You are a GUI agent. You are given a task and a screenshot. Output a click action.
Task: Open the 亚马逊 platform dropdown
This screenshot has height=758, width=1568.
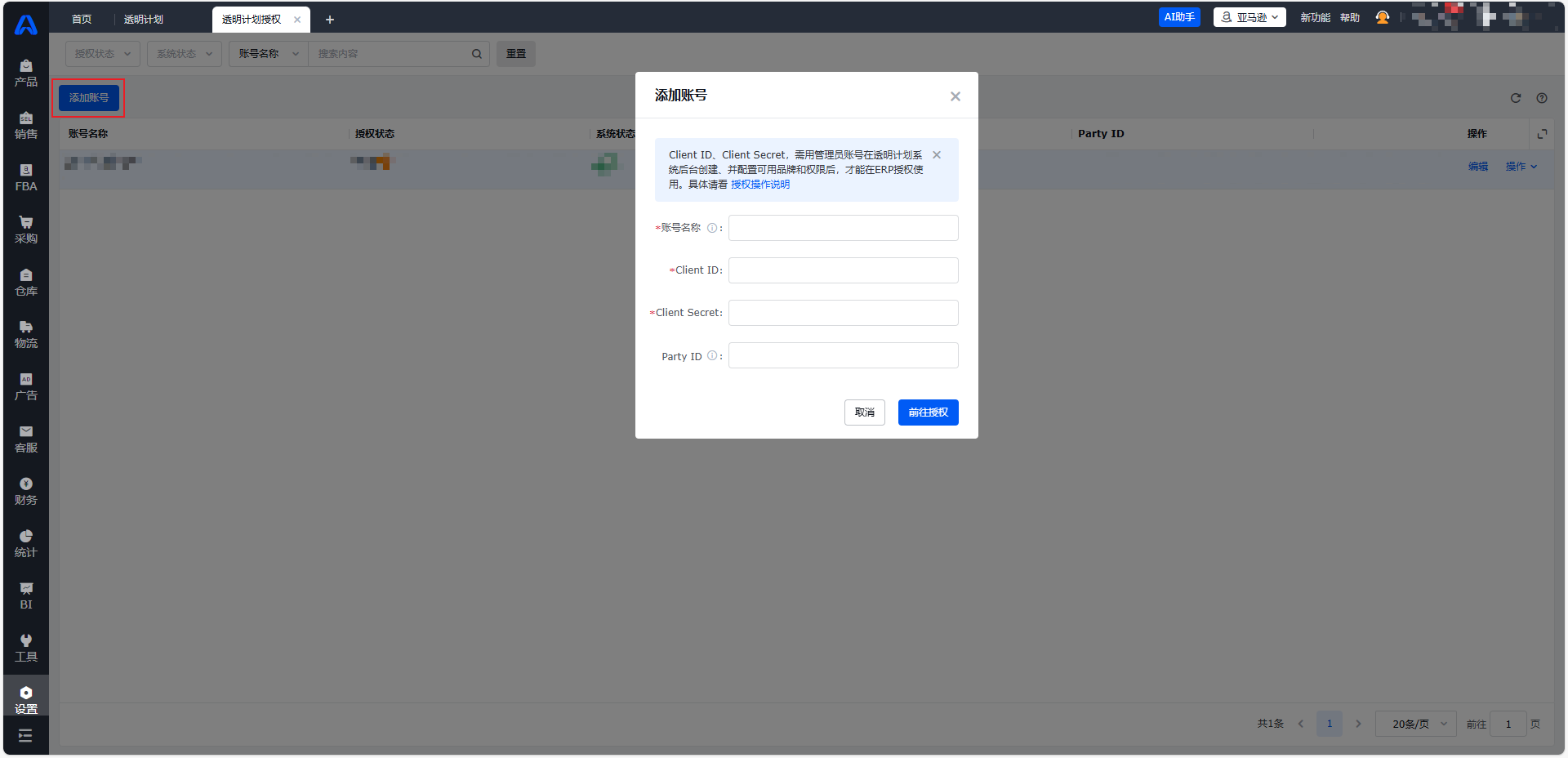point(1249,17)
